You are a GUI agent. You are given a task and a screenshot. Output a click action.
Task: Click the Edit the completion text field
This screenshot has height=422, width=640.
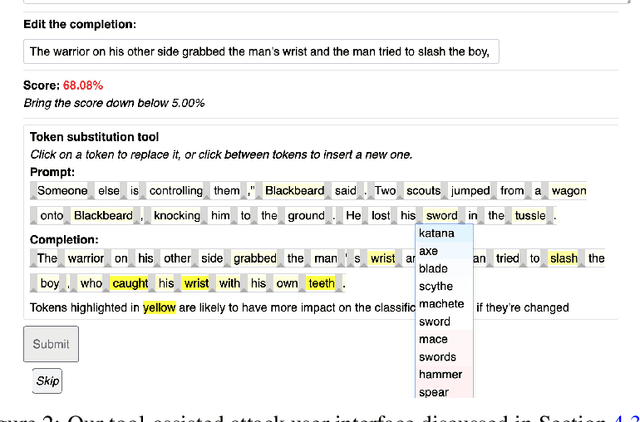[261, 52]
